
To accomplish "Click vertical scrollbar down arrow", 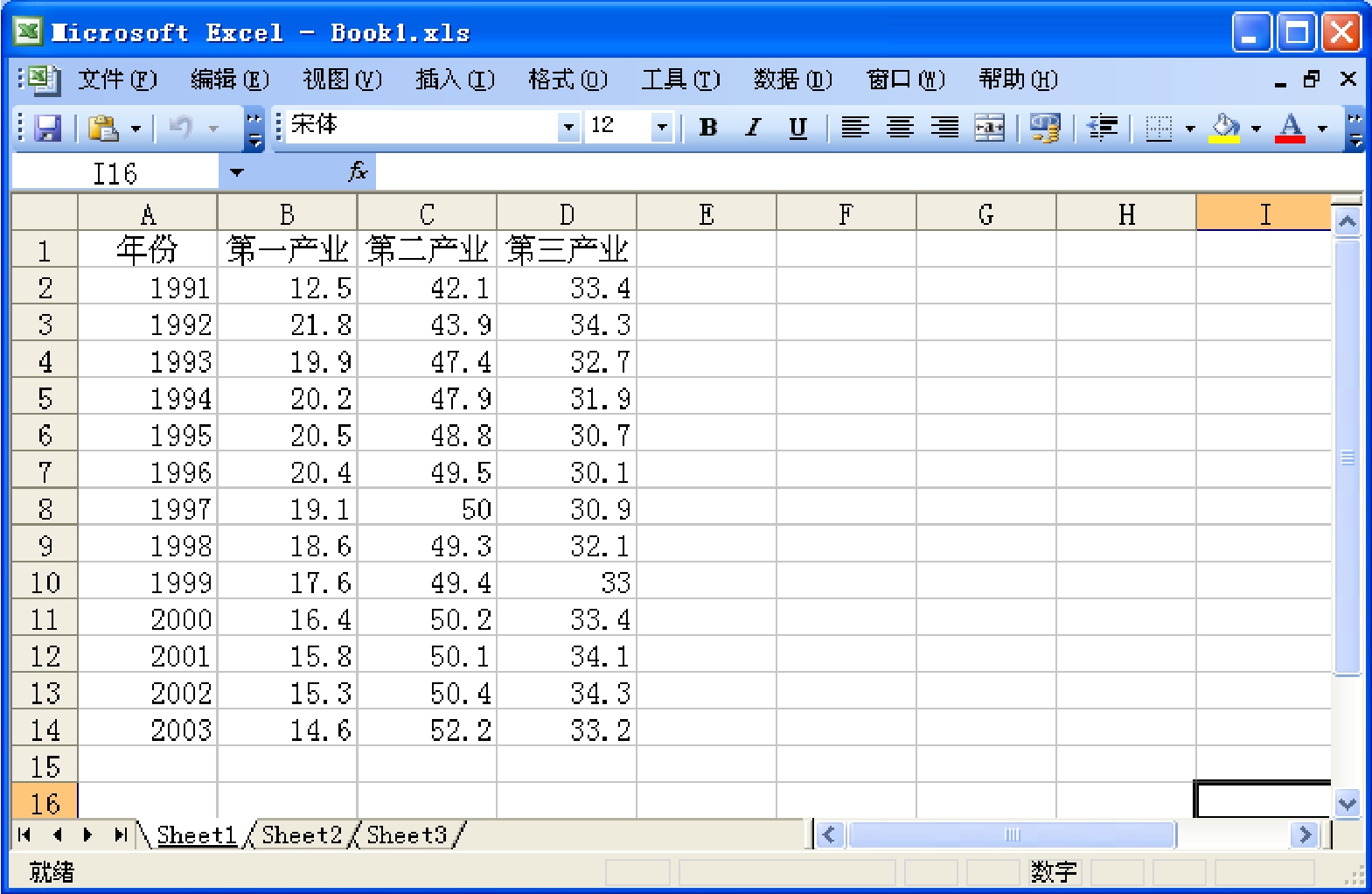I will pyautogui.click(x=1348, y=803).
